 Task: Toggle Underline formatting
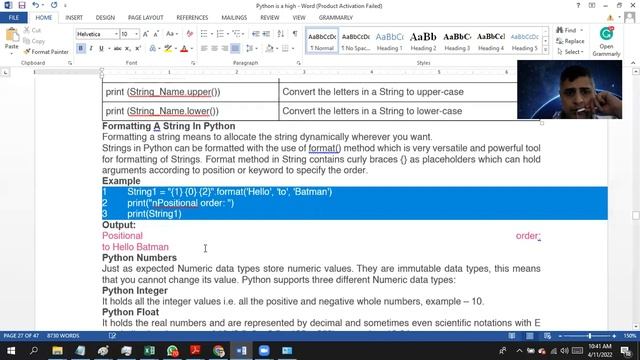101,49
